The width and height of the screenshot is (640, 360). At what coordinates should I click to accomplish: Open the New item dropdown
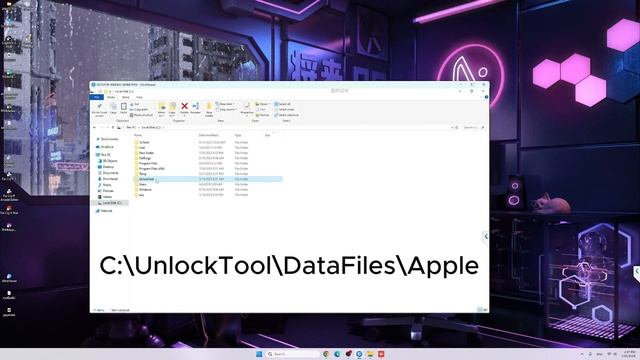[x=226, y=104]
